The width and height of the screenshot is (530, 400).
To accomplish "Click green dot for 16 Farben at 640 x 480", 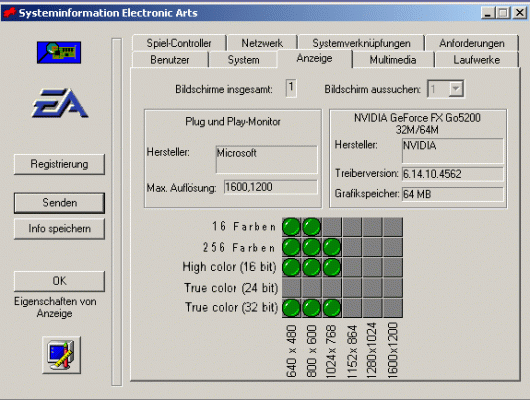I will (x=291, y=227).
